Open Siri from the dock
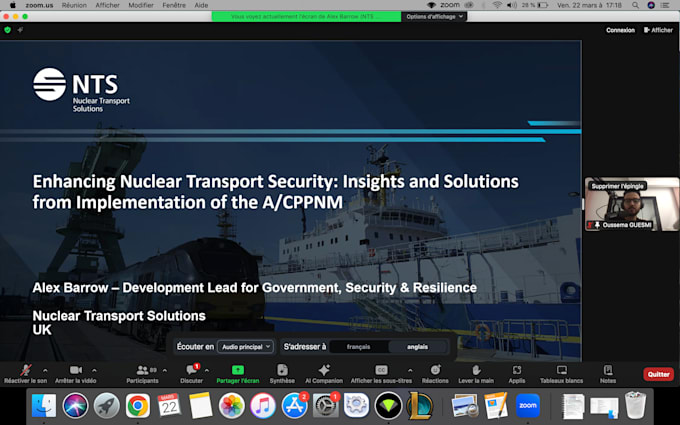 [x=75, y=406]
